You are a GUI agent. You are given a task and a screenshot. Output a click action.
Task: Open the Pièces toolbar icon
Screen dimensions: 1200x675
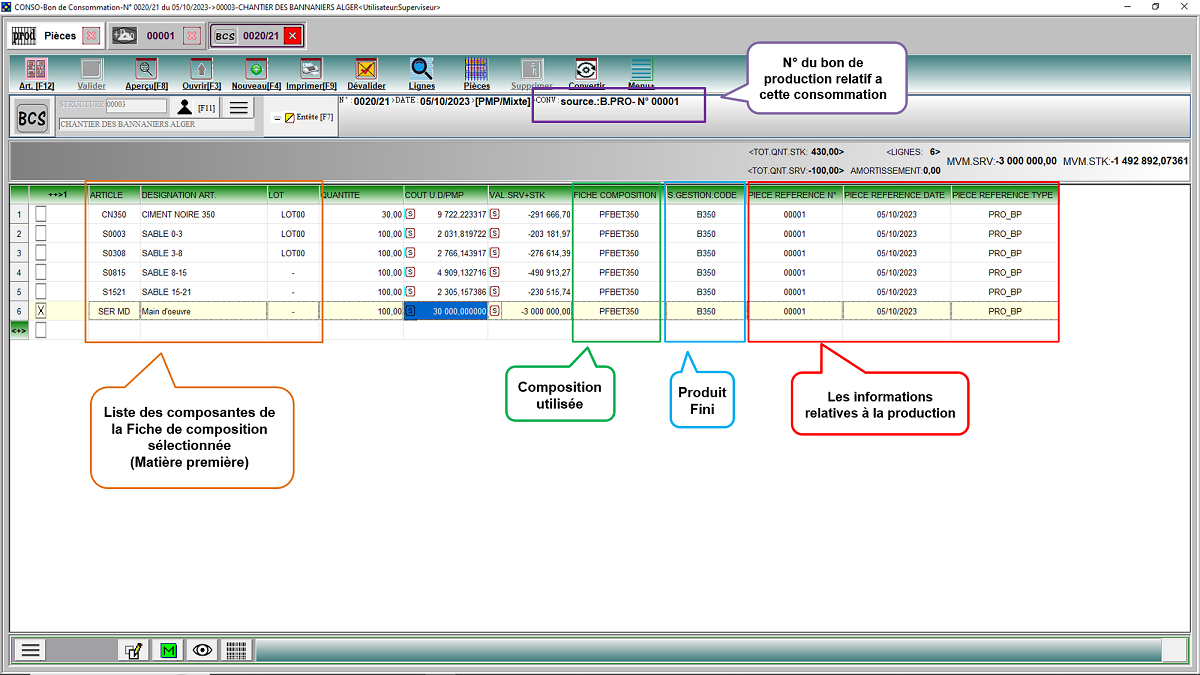[477, 70]
